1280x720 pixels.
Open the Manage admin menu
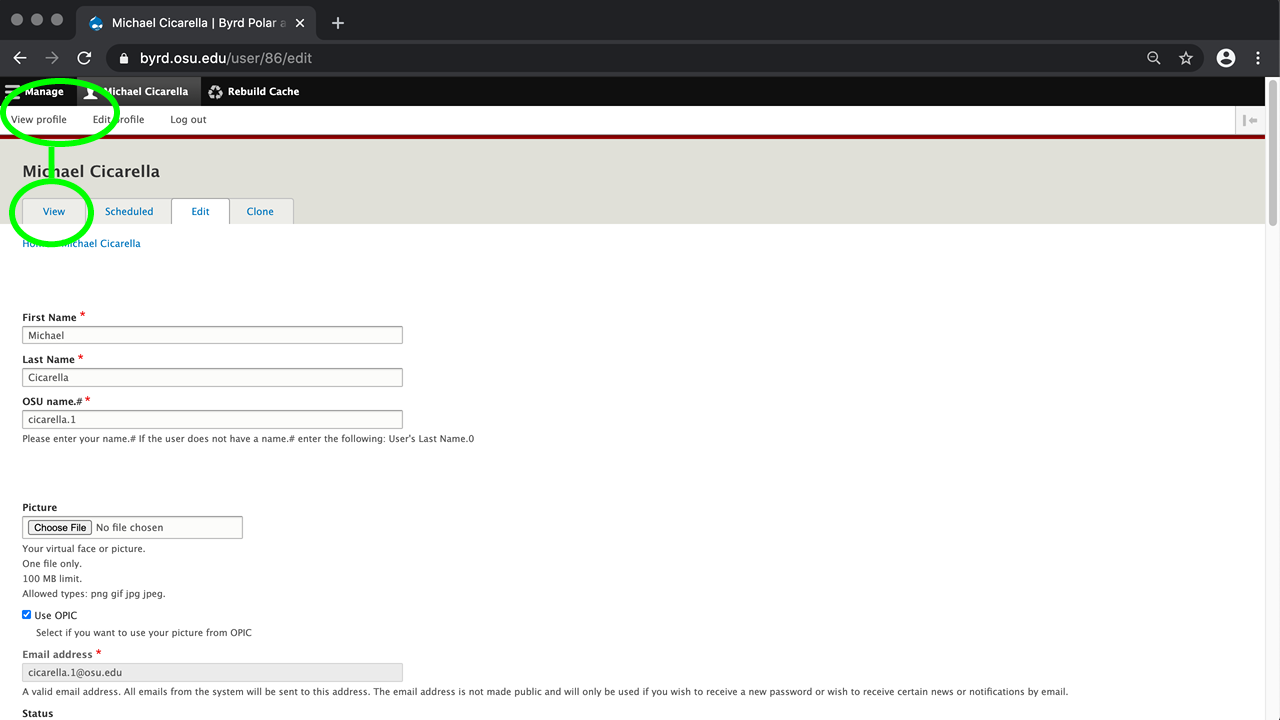click(35, 91)
